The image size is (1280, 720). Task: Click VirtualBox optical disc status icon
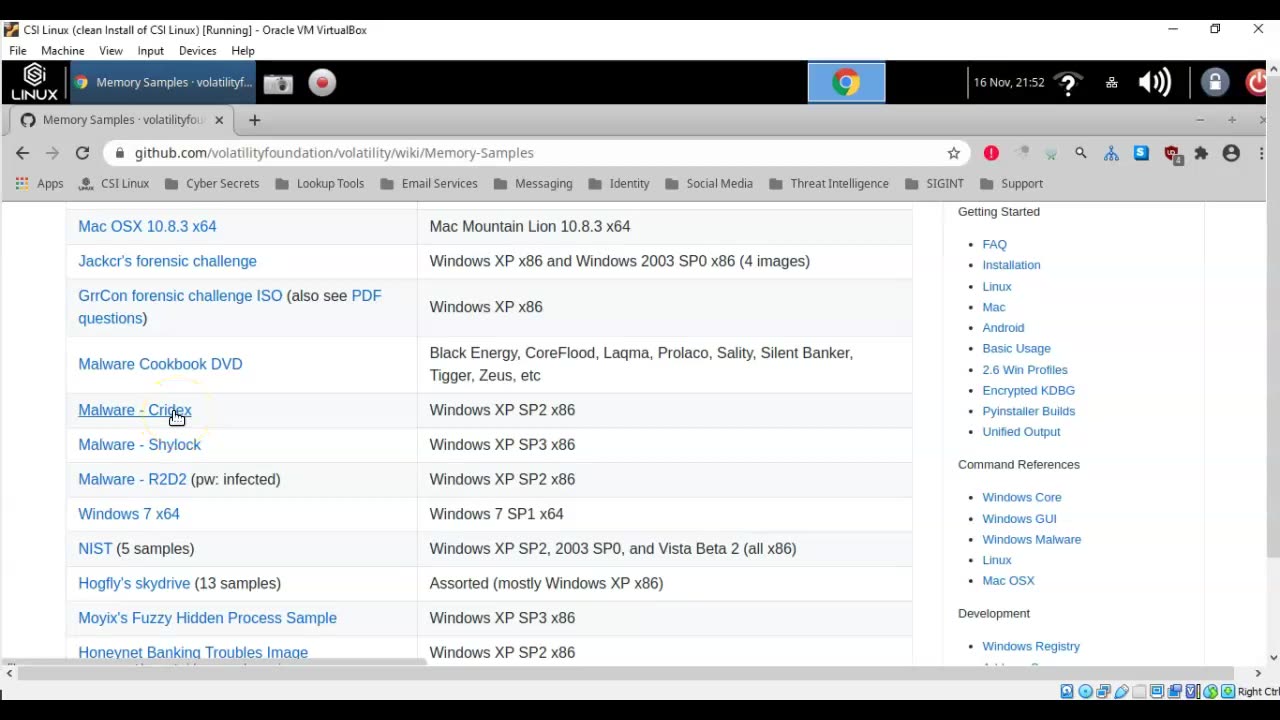pyautogui.click(x=1085, y=691)
